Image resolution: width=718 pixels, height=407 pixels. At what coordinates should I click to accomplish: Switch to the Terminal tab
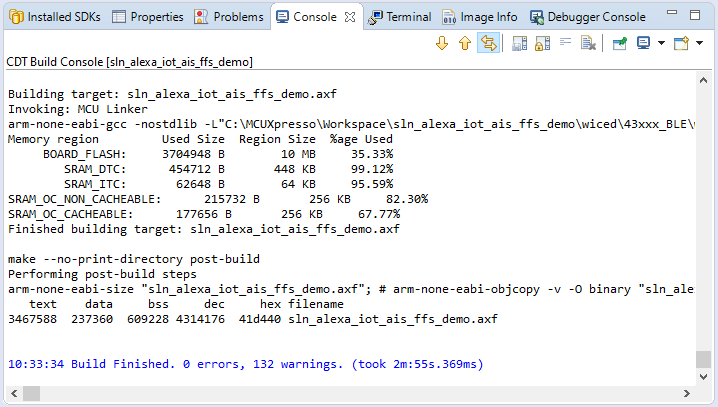(x=400, y=17)
